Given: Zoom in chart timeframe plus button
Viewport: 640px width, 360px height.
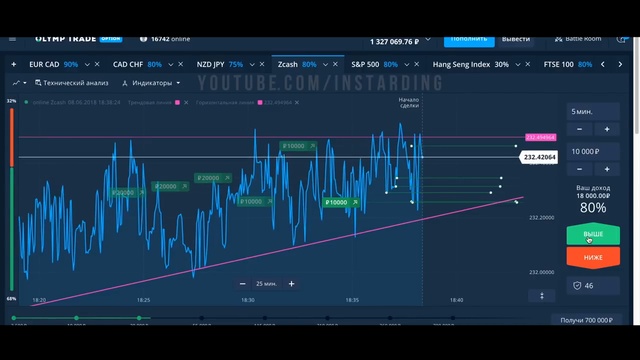Looking at the screenshot, I should click(291, 284).
